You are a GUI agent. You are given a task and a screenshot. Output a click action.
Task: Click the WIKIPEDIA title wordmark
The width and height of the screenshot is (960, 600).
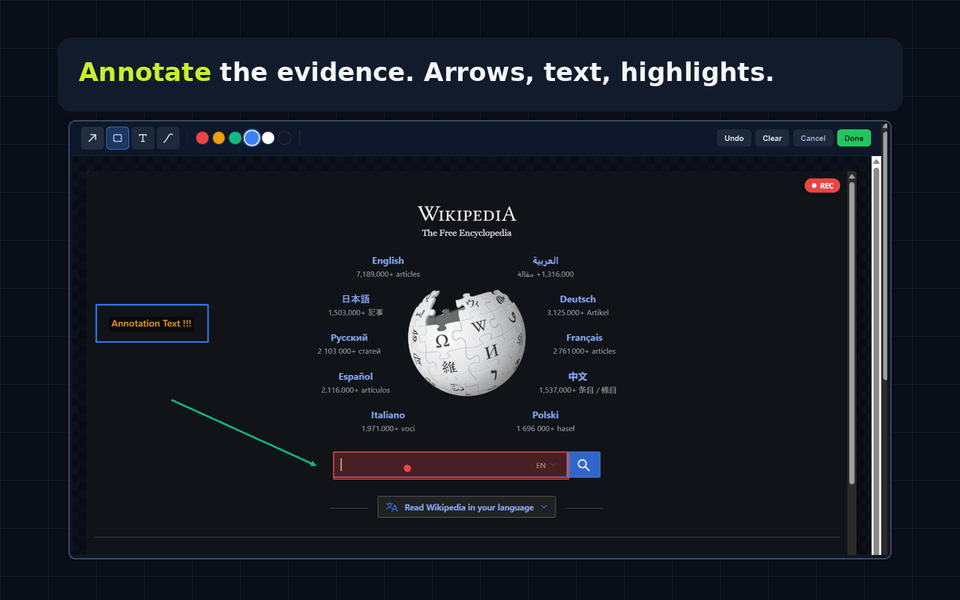467,214
